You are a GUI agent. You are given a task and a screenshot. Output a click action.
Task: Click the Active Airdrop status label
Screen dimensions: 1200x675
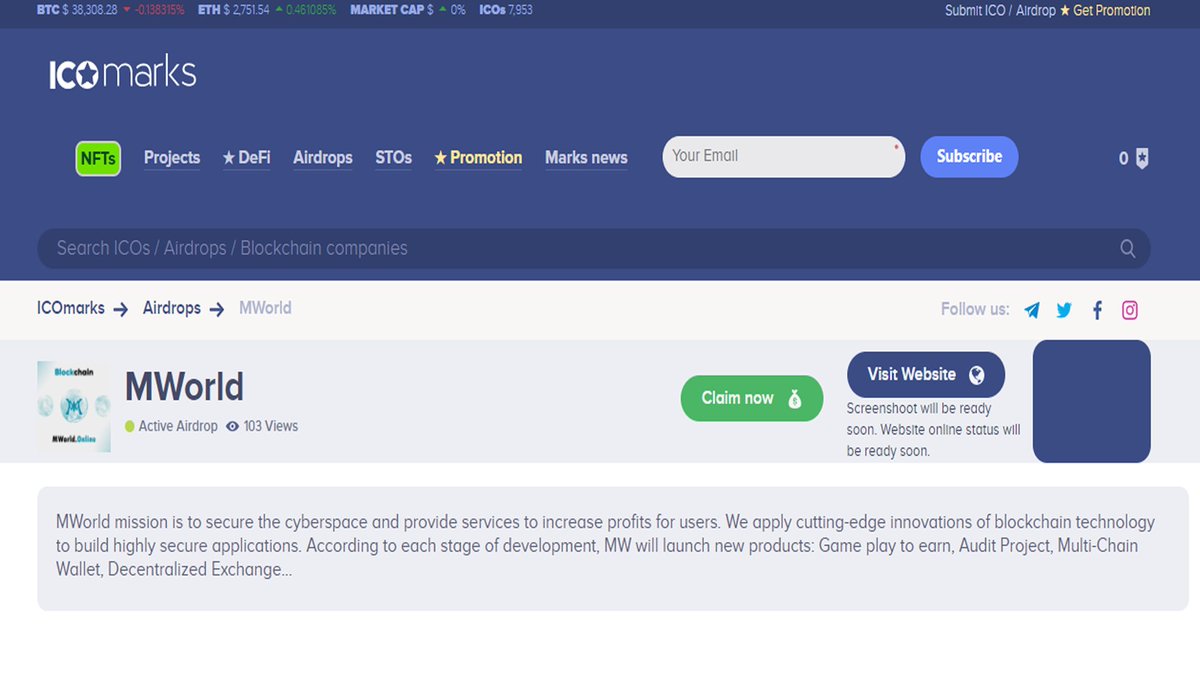pos(171,426)
